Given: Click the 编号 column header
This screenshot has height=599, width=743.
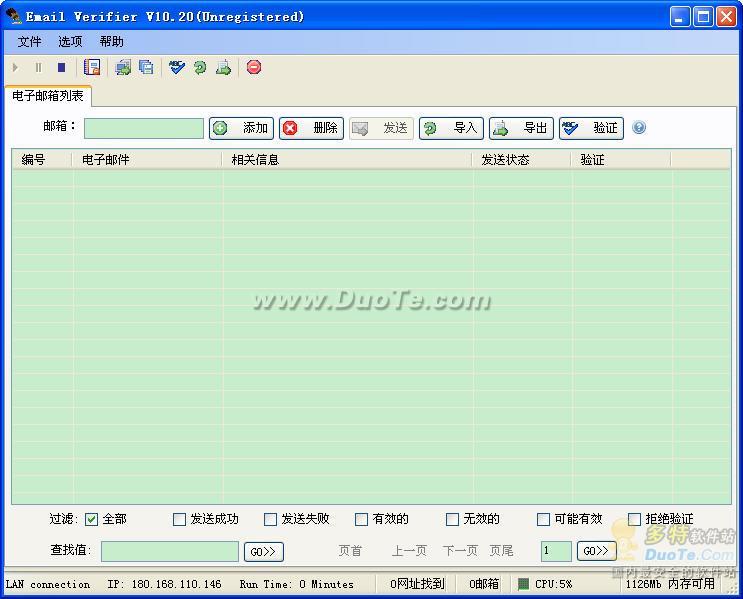Looking at the screenshot, I should pyautogui.click(x=42, y=160).
